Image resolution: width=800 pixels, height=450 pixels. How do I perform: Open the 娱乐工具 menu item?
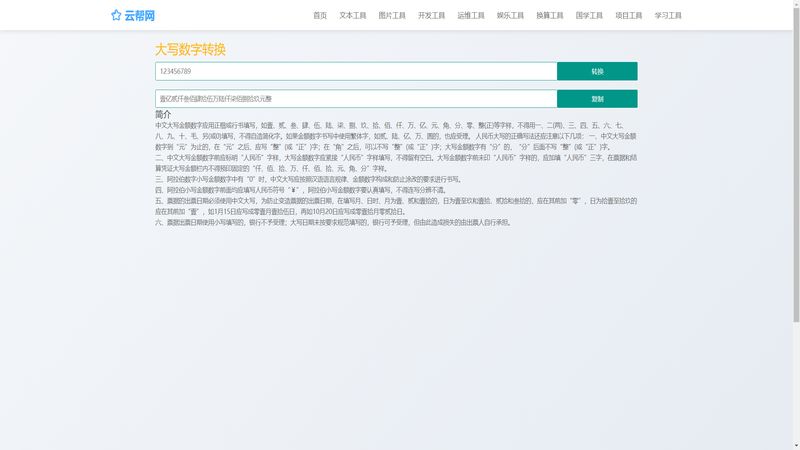coord(510,16)
